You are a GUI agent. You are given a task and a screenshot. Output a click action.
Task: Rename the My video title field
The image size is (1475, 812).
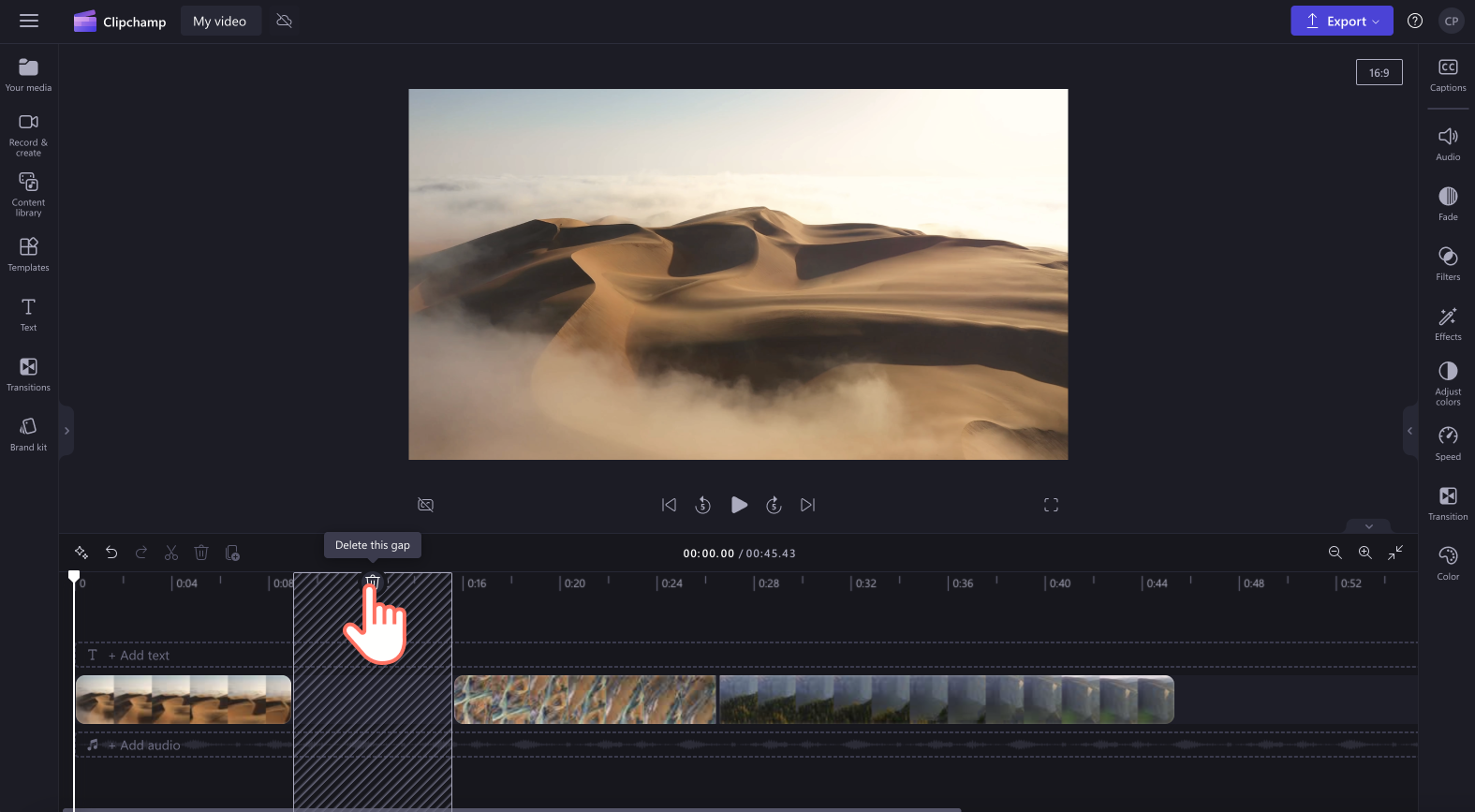(x=220, y=21)
